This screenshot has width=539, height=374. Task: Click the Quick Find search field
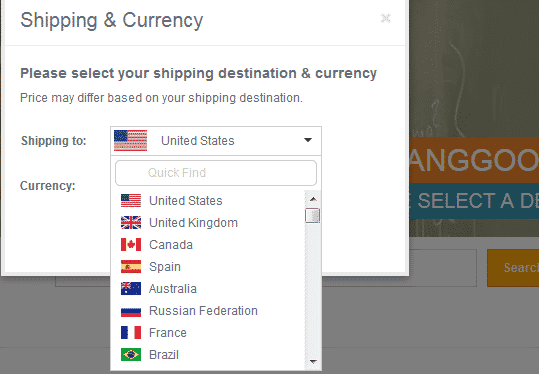[216, 173]
